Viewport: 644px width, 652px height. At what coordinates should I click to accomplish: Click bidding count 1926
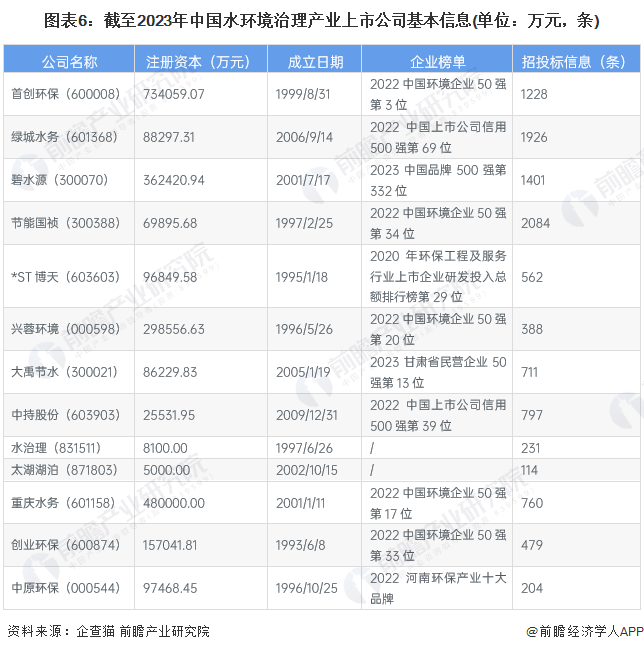[x=534, y=137]
